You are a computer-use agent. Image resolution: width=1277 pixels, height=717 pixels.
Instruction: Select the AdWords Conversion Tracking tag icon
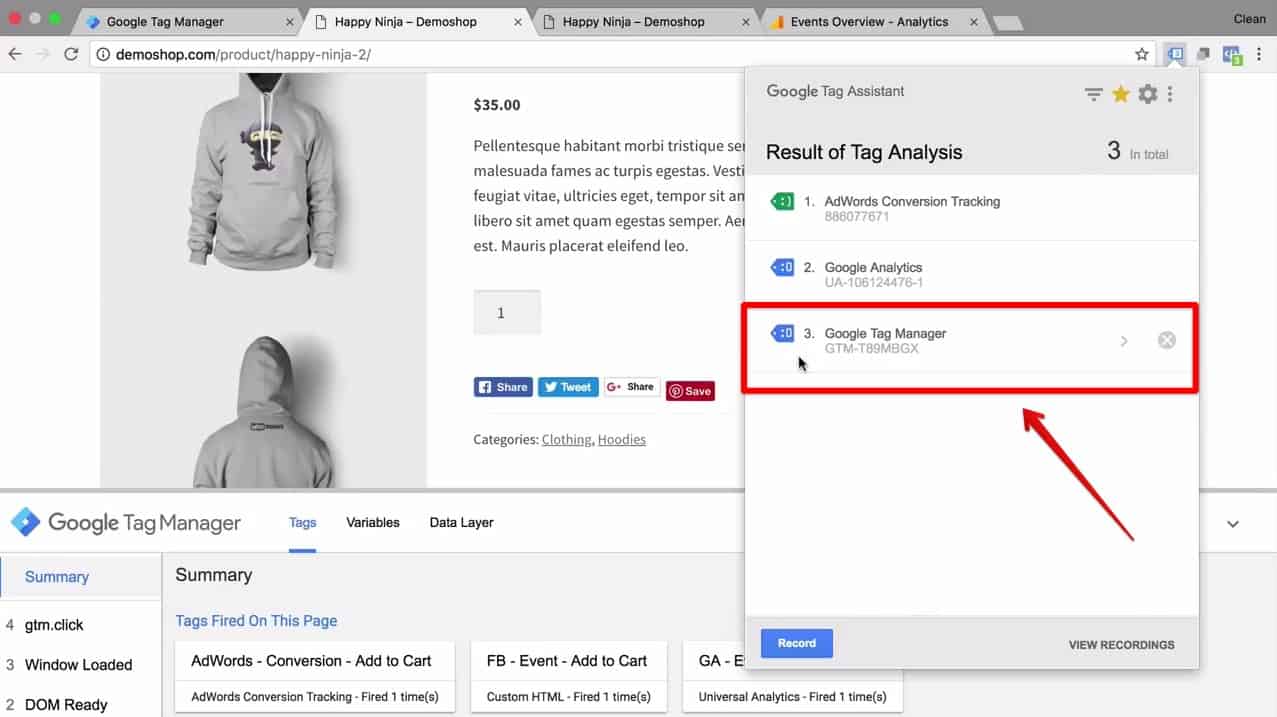tap(781, 201)
